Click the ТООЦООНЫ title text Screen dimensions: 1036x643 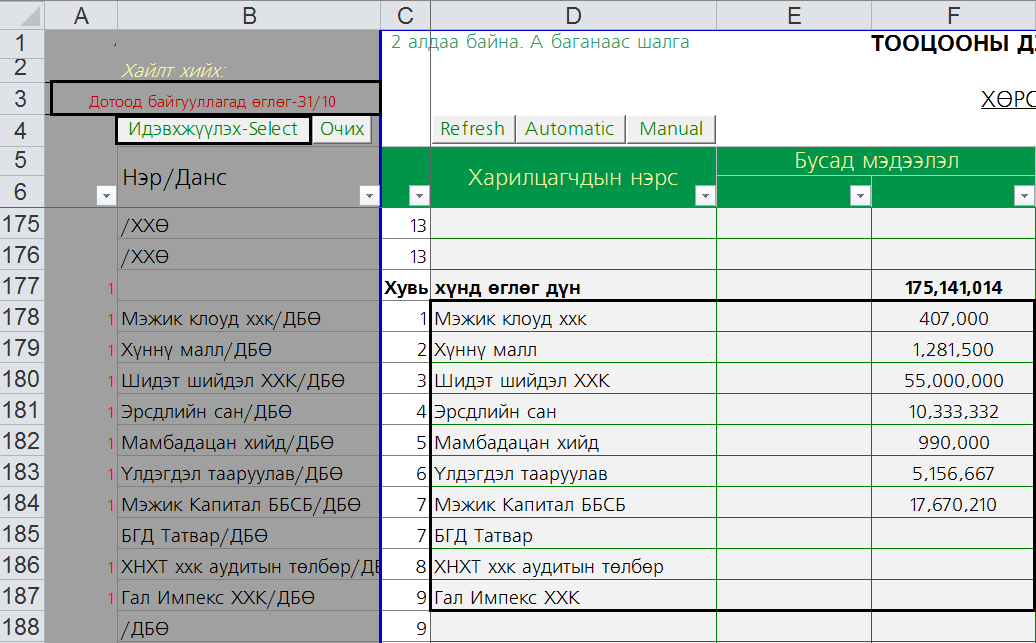click(x=953, y=44)
